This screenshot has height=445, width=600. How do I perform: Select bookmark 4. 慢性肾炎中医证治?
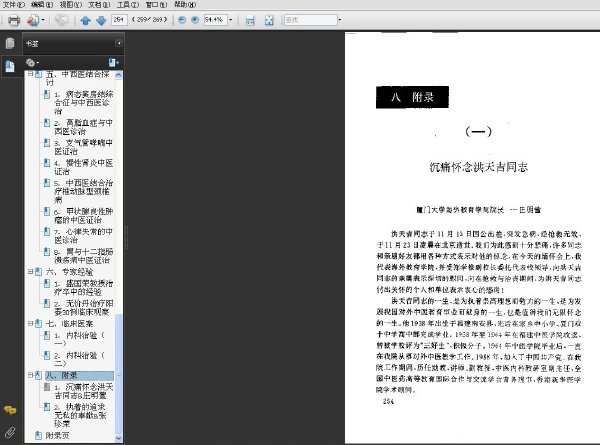tap(83, 167)
